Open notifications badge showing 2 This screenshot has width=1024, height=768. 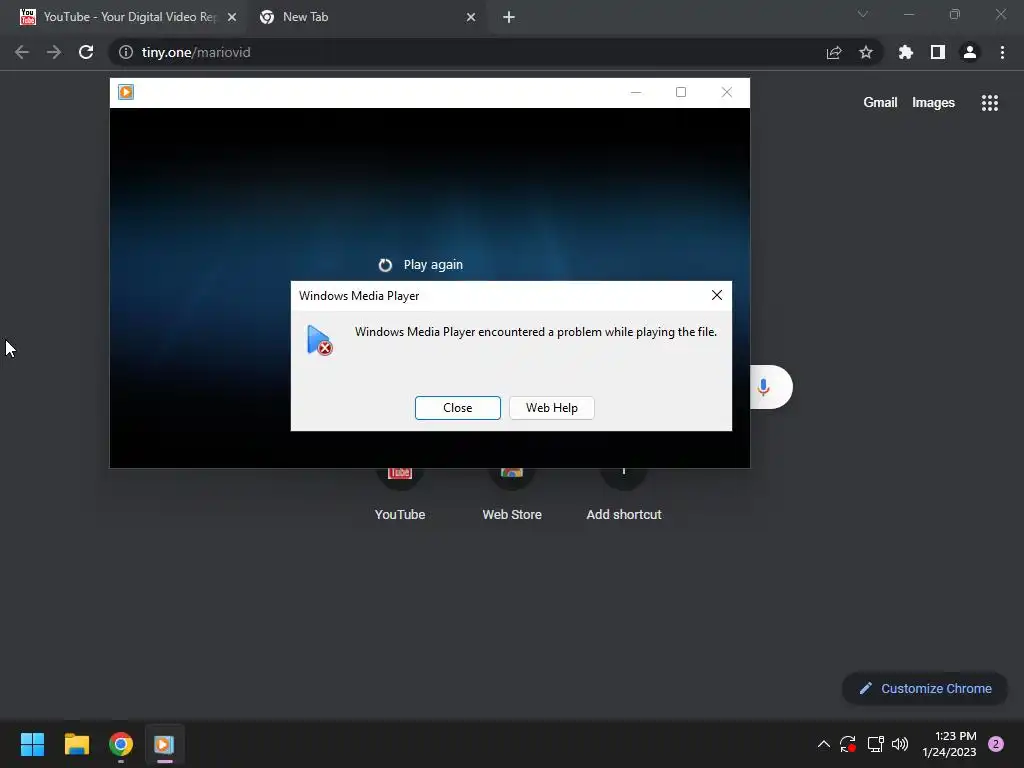coord(996,744)
